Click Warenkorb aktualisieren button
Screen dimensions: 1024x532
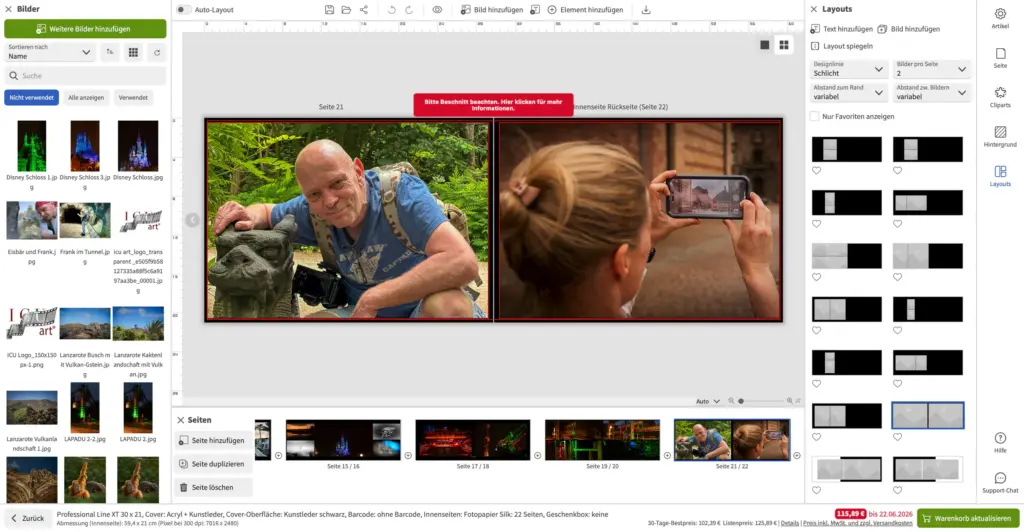point(967,518)
